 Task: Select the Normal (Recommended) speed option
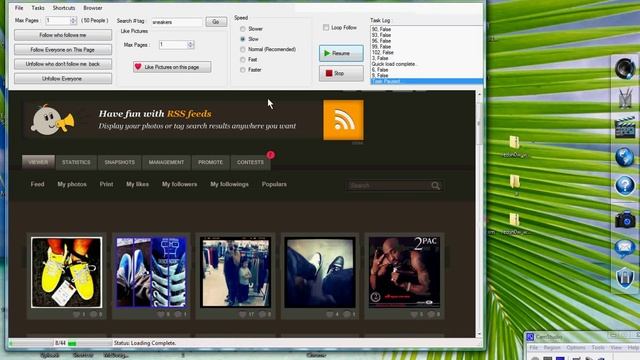[x=243, y=49]
